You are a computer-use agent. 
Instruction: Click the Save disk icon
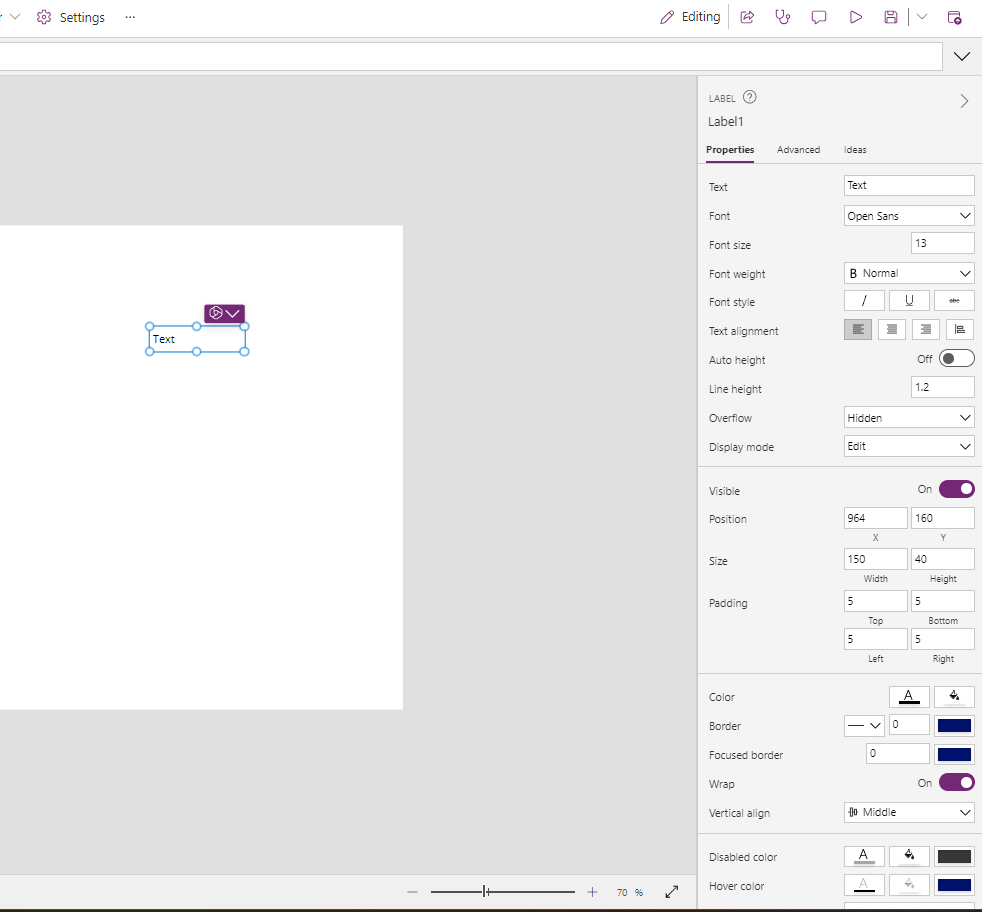pos(891,17)
